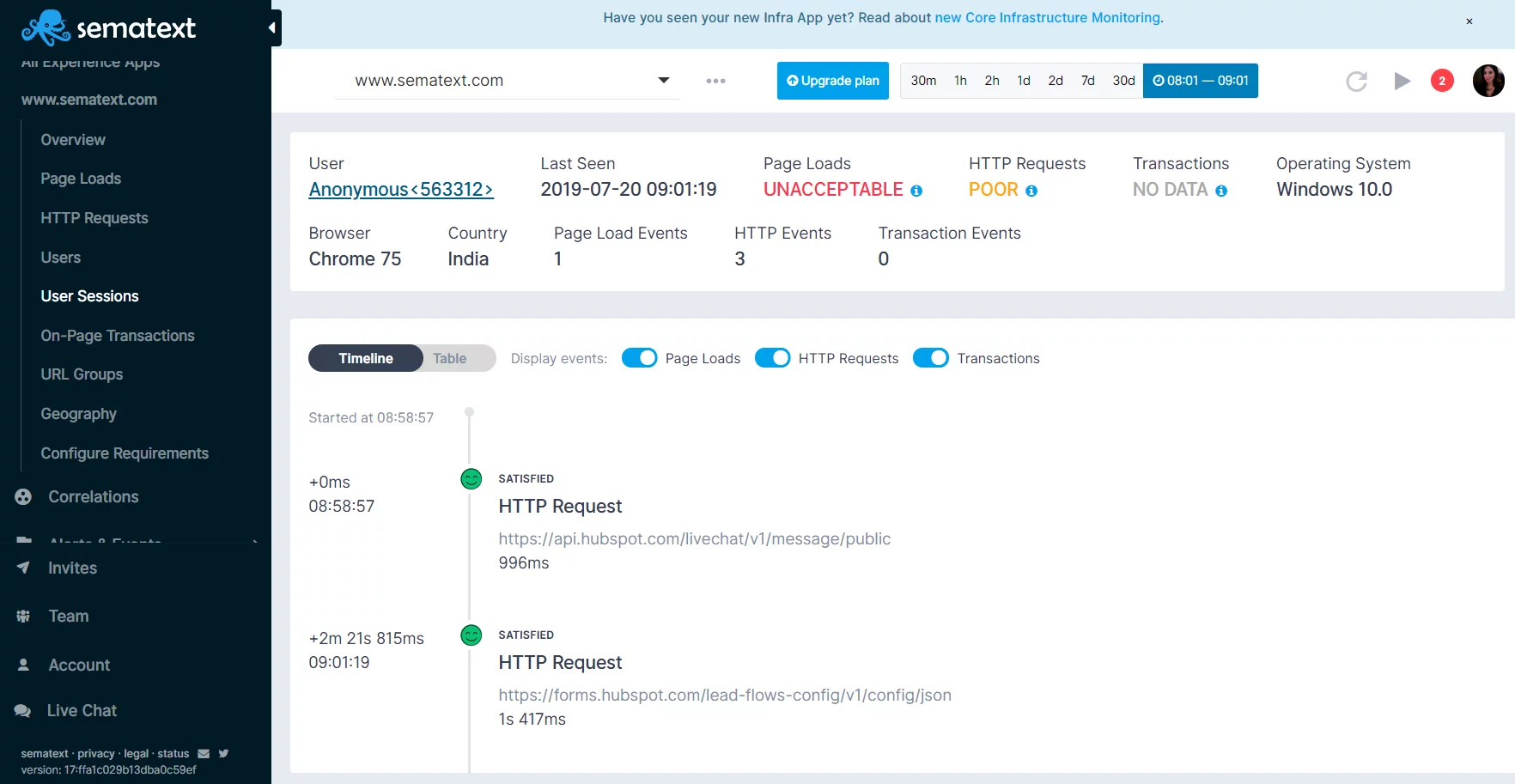The width and height of the screenshot is (1515, 784).
Task: Open User Sessions in the sidebar
Action: pos(89,296)
